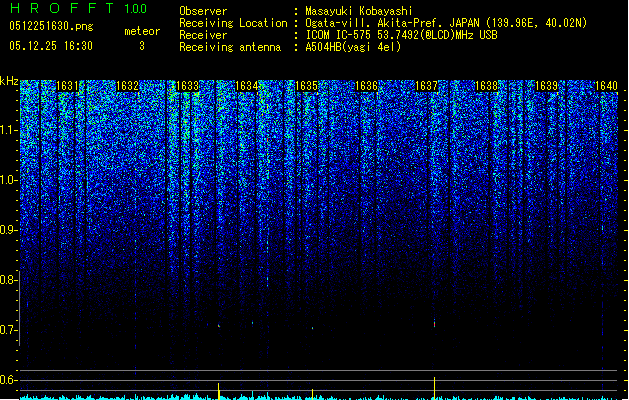Click the yellow intensity spike after 1633
629x400 pixels.
(219, 391)
